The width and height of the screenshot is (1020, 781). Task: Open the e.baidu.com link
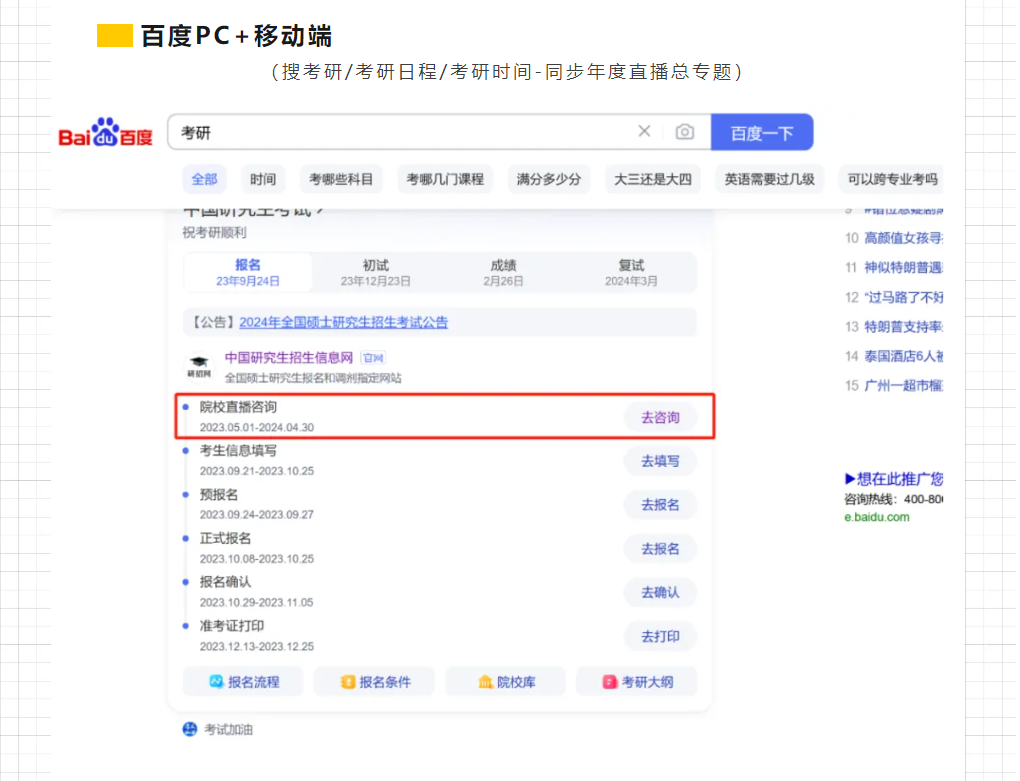click(877, 517)
